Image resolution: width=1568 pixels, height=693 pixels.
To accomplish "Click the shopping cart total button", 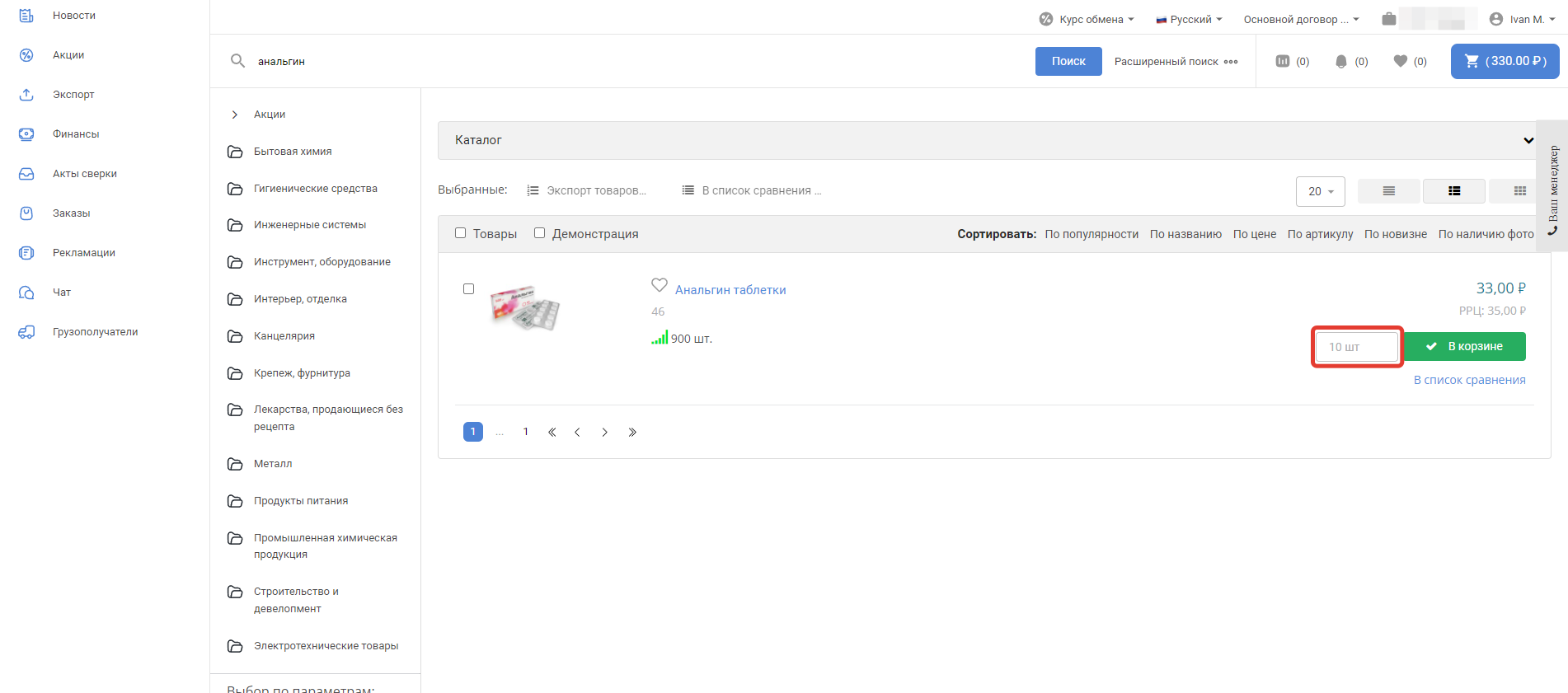I will click(1505, 61).
